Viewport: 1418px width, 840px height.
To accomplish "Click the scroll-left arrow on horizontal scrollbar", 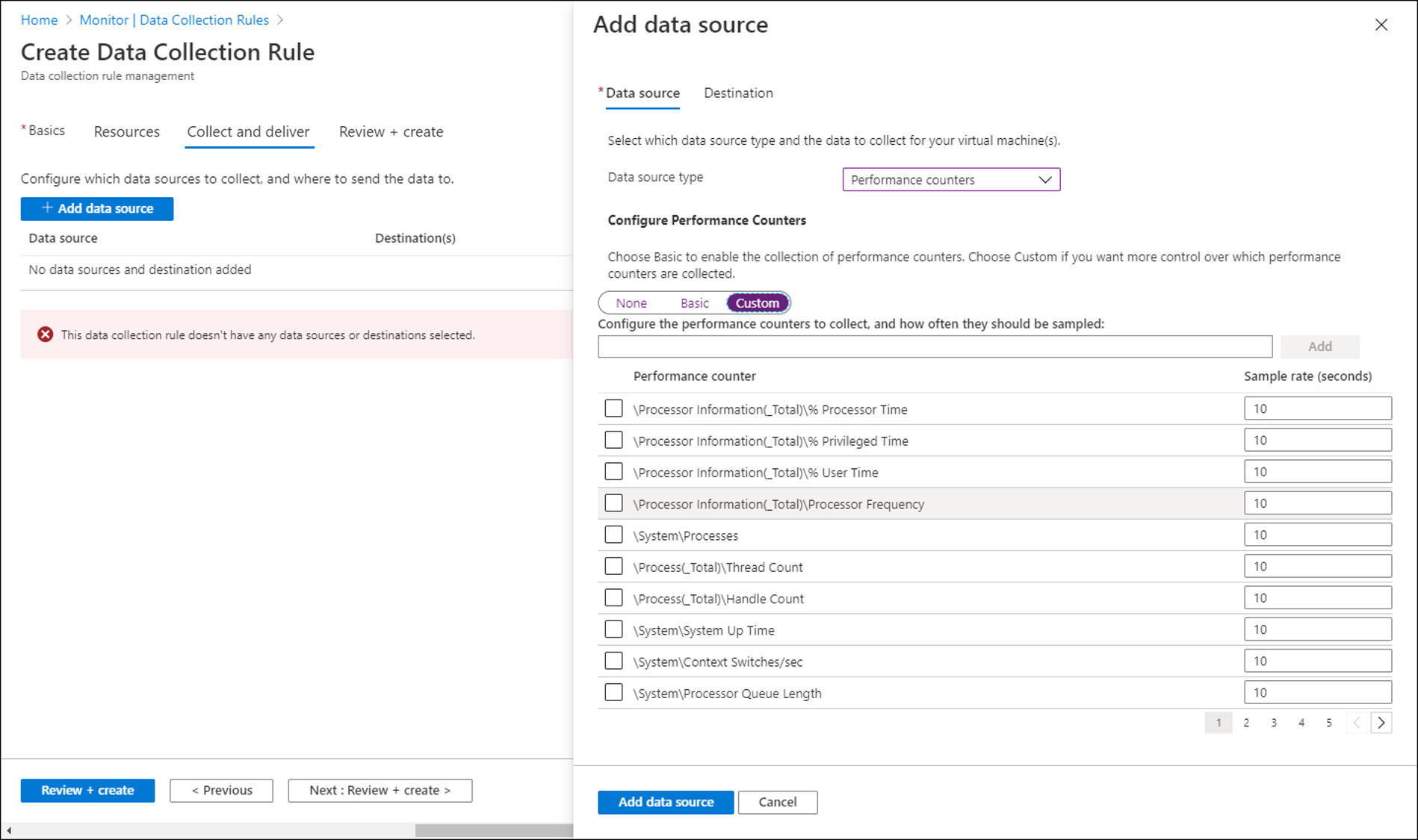I will 9,830.
